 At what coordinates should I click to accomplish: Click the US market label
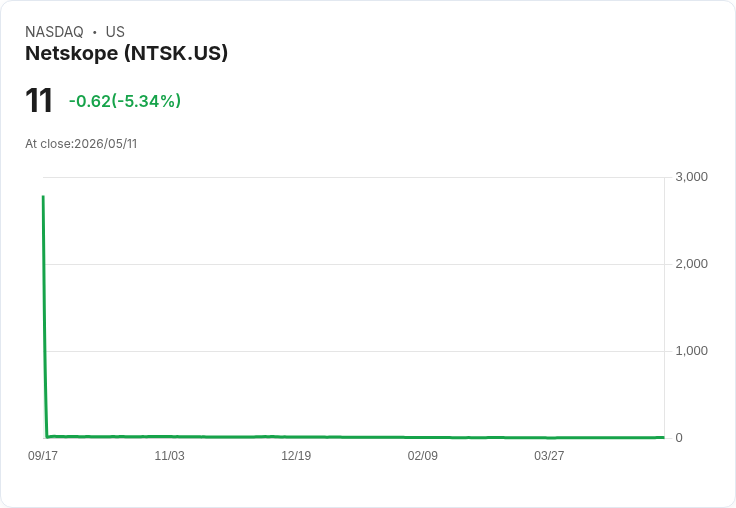tap(115, 32)
